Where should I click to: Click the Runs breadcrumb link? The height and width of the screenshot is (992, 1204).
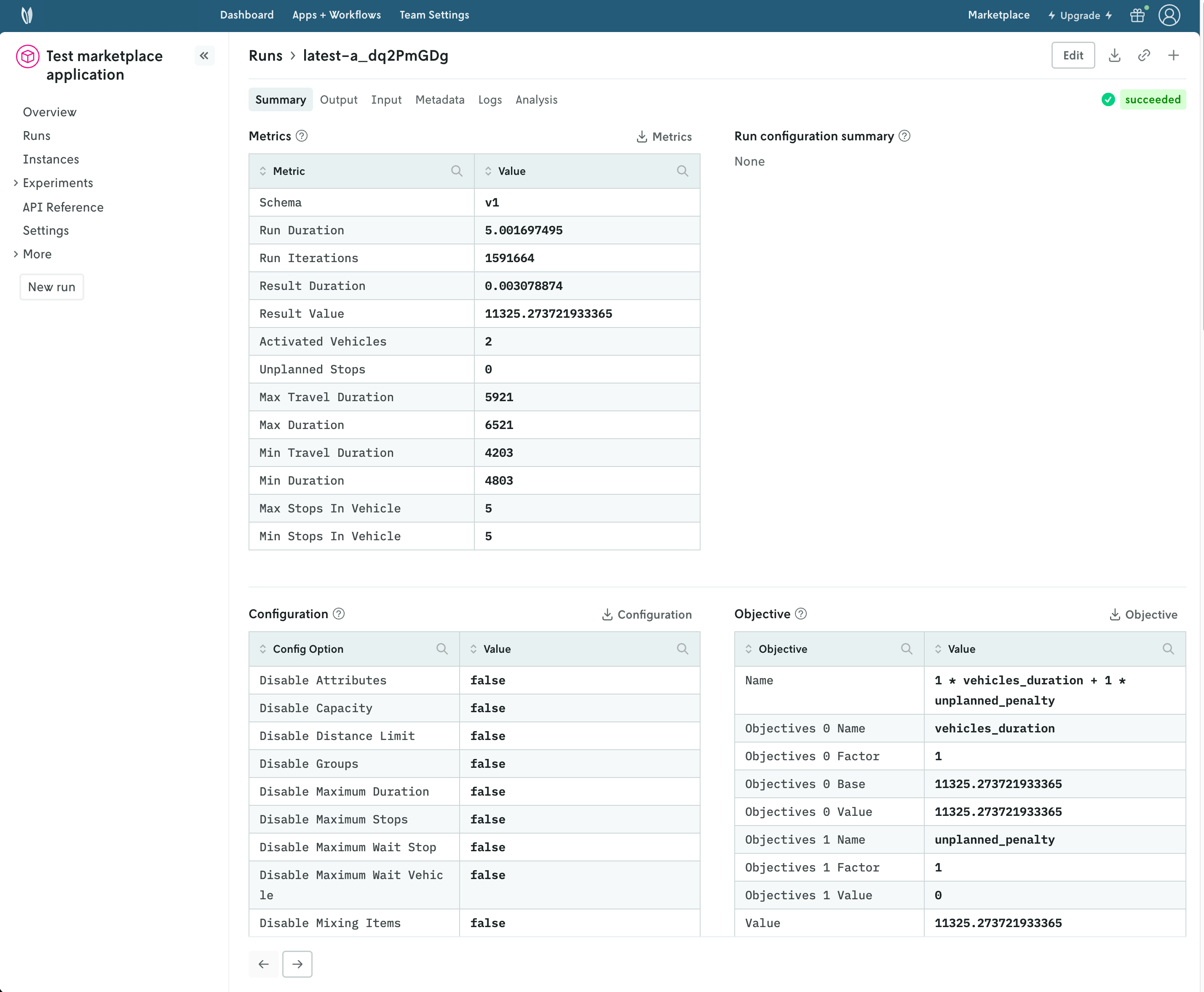(265, 56)
